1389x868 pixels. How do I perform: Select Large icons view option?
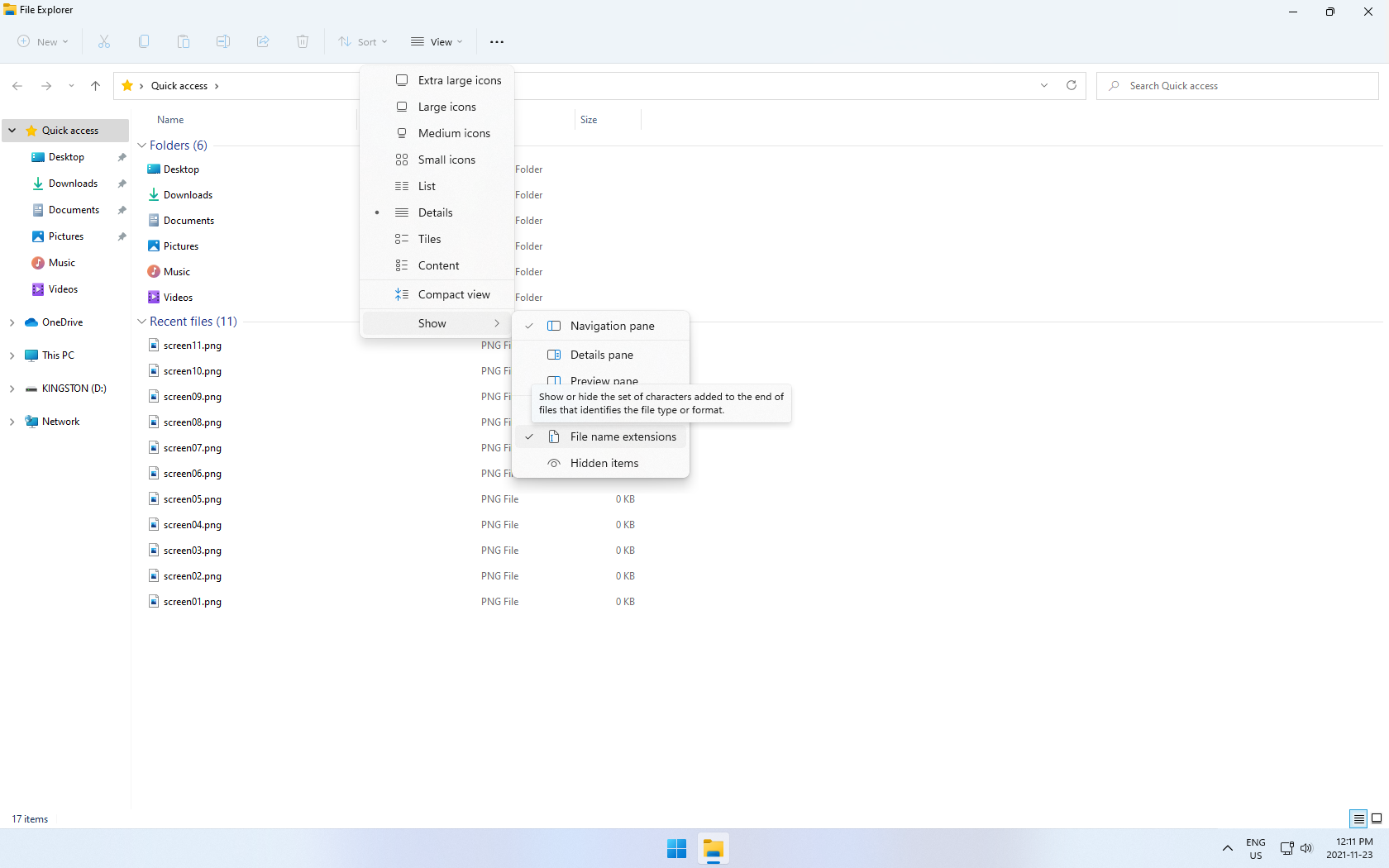tap(446, 107)
